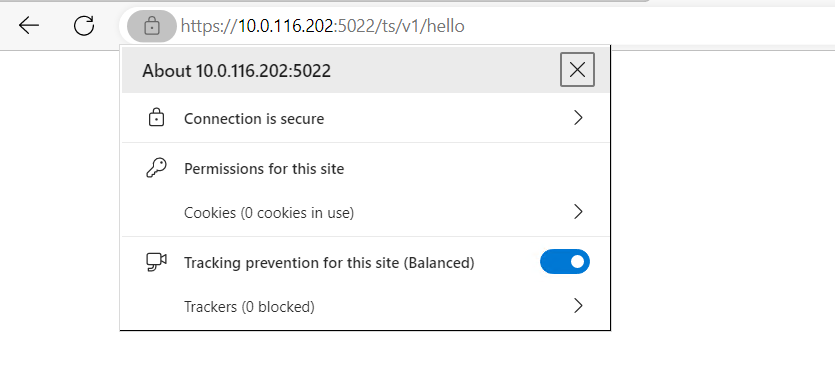
Task: Expand Connection is secure details chevron
Action: [578, 118]
